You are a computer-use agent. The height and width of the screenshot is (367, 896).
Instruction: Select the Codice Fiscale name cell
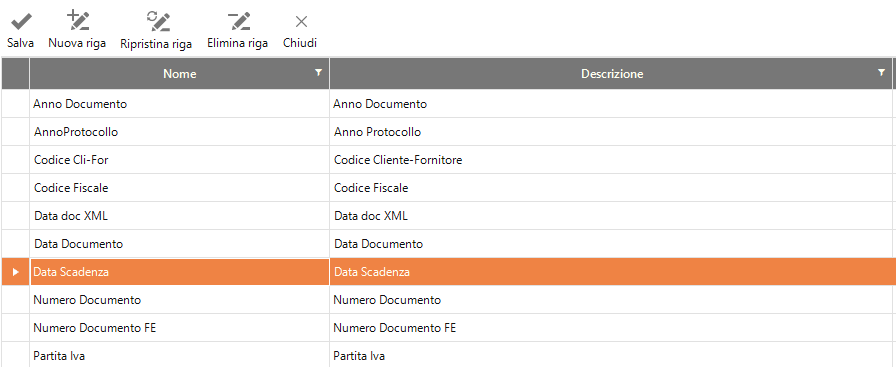coord(179,188)
